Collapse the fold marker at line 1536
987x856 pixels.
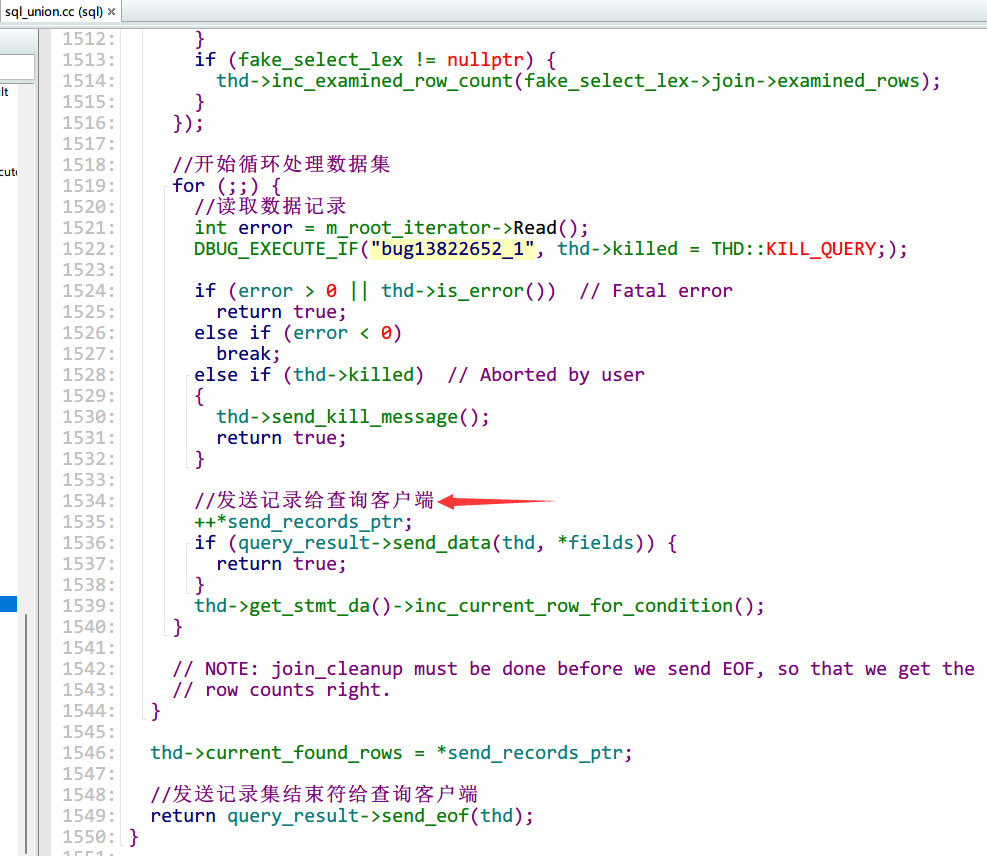point(188,543)
